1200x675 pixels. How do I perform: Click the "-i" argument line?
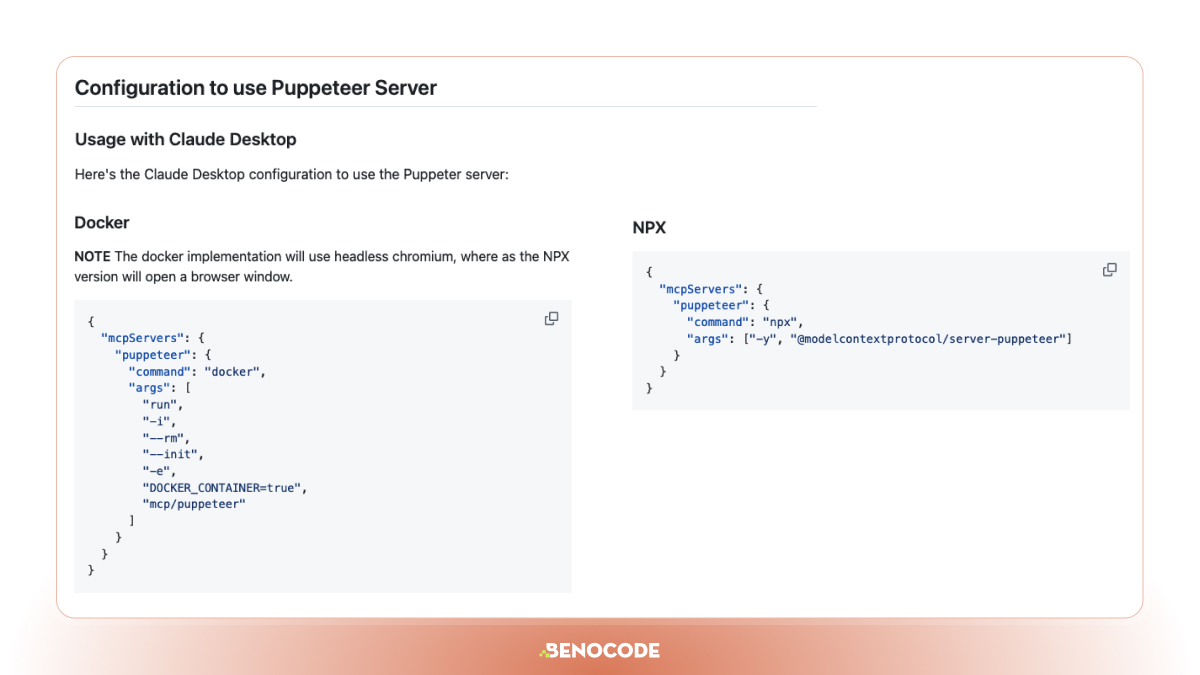coord(160,421)
